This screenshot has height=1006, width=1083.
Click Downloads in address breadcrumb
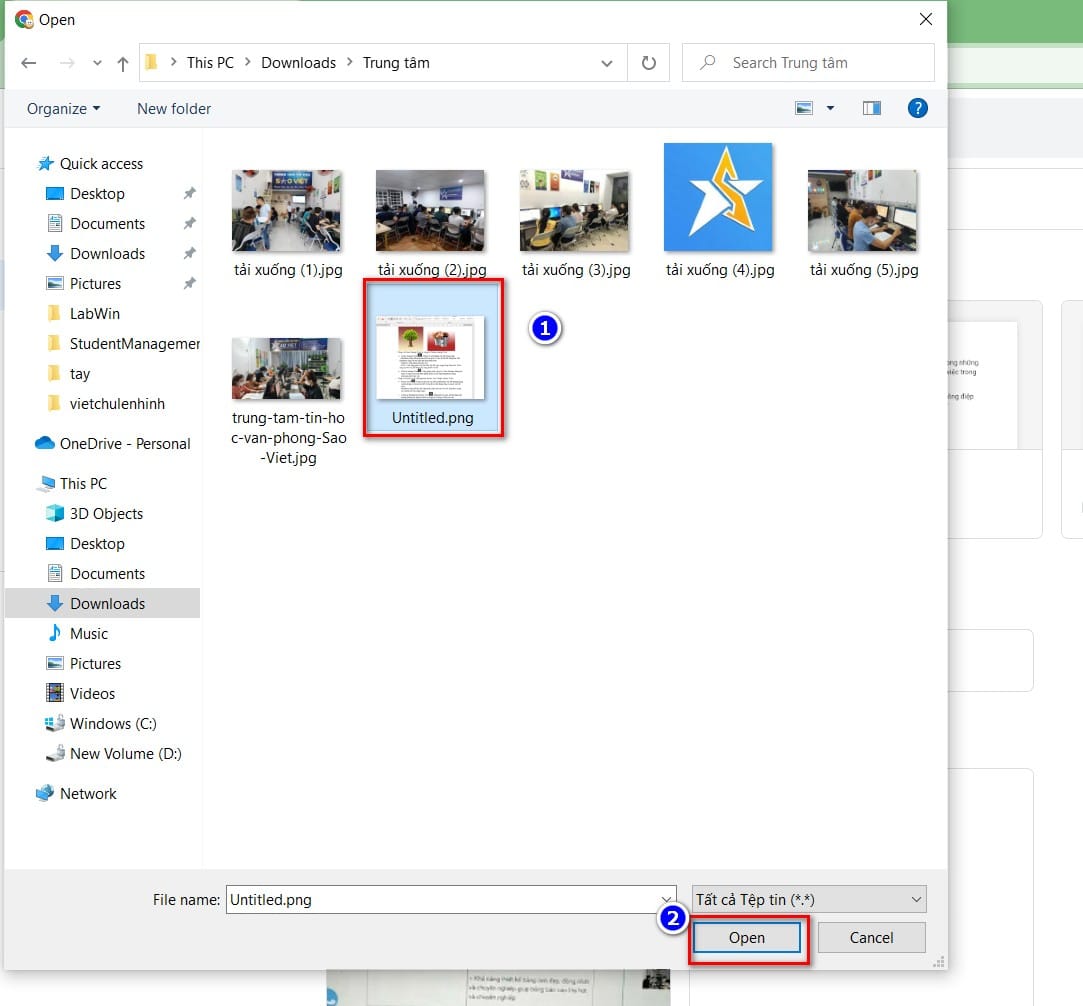coord(298,63)
